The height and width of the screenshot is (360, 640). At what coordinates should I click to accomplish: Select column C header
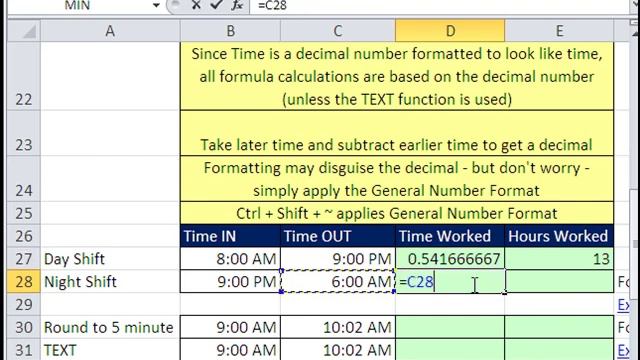coord(338,31)
